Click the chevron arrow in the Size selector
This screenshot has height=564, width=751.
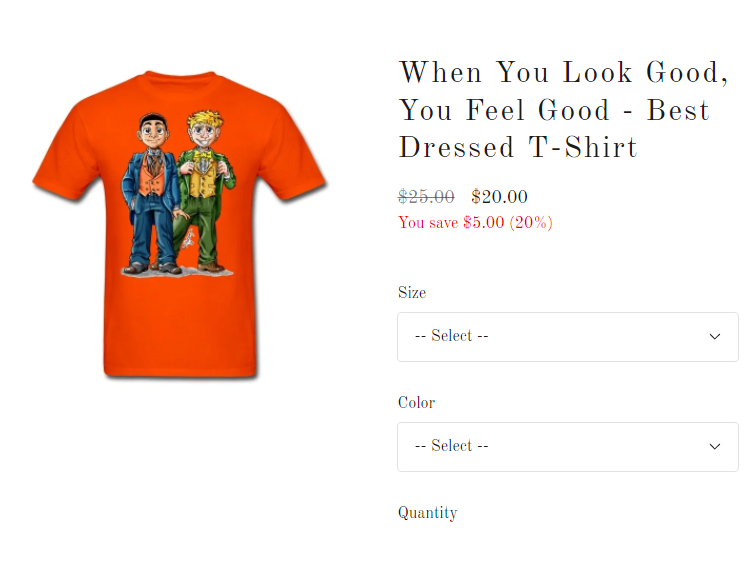pos(715,337)
